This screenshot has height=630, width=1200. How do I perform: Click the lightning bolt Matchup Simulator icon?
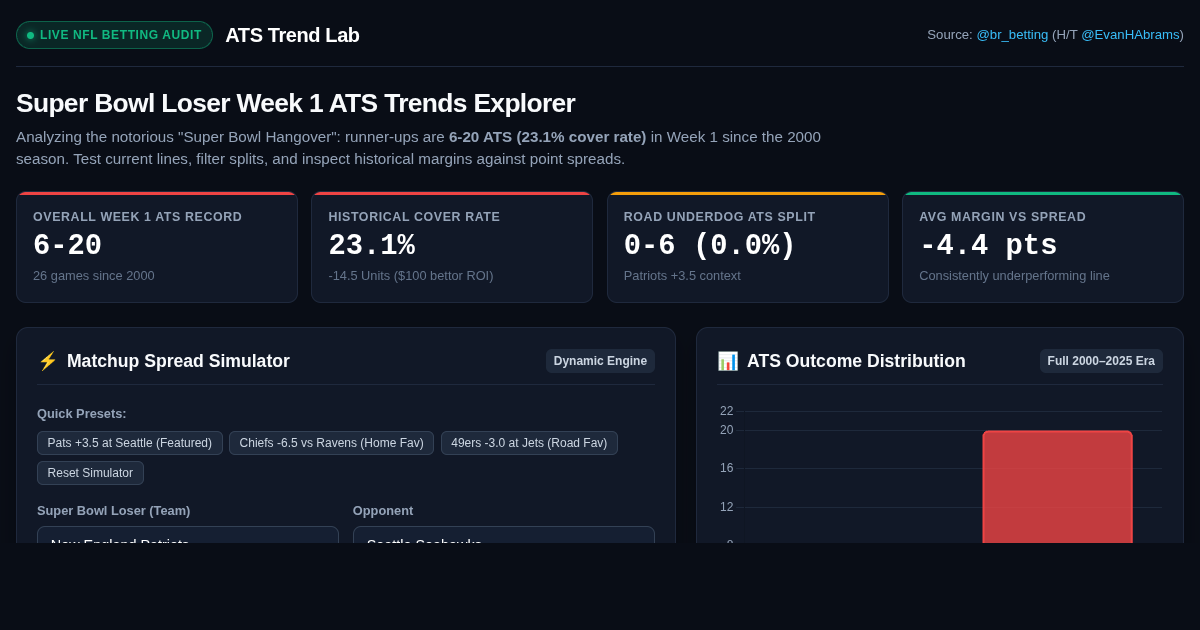pyautogui.click(x=47, y=361)
